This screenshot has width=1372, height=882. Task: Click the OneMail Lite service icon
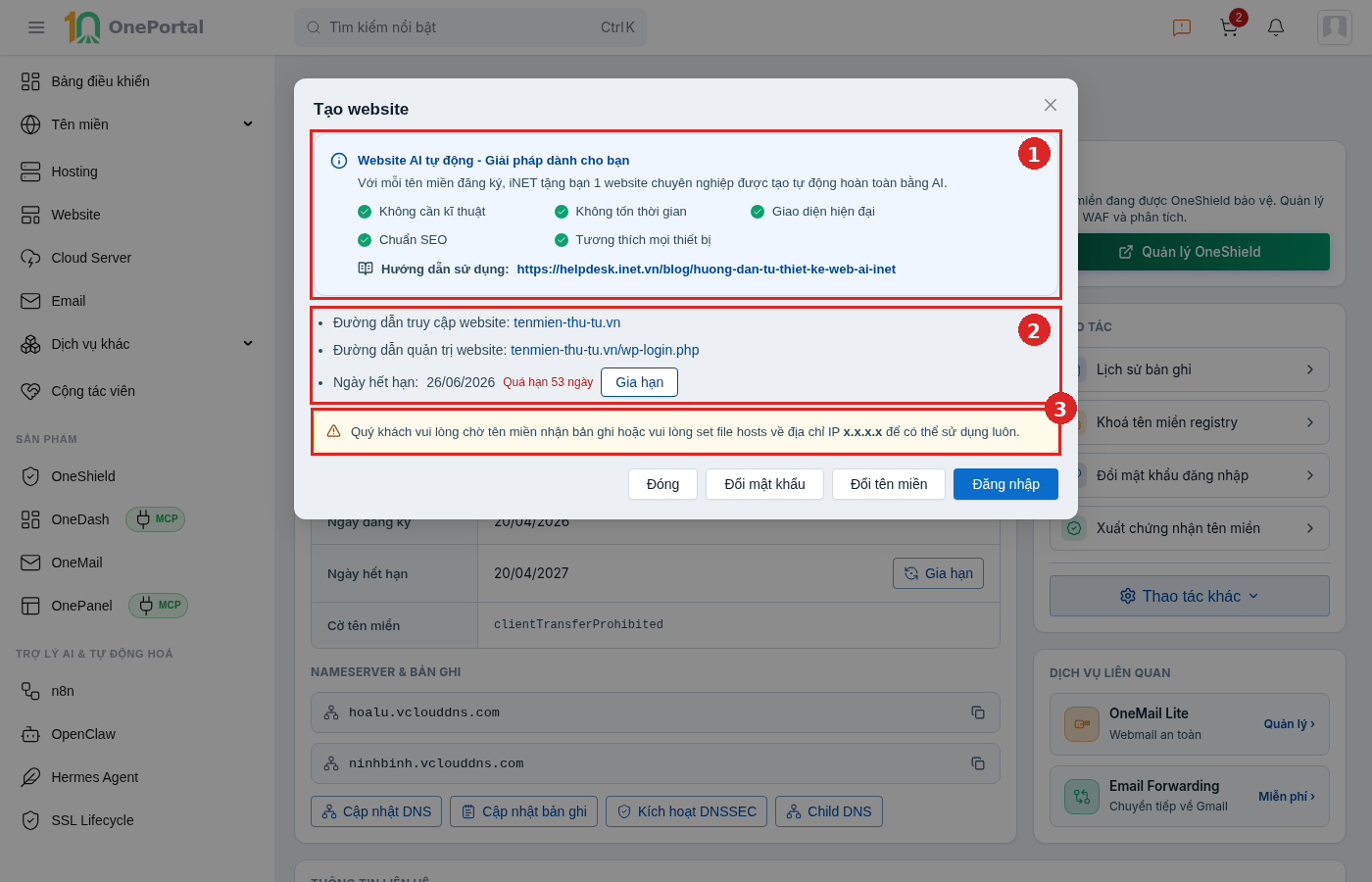[1082, 724]
